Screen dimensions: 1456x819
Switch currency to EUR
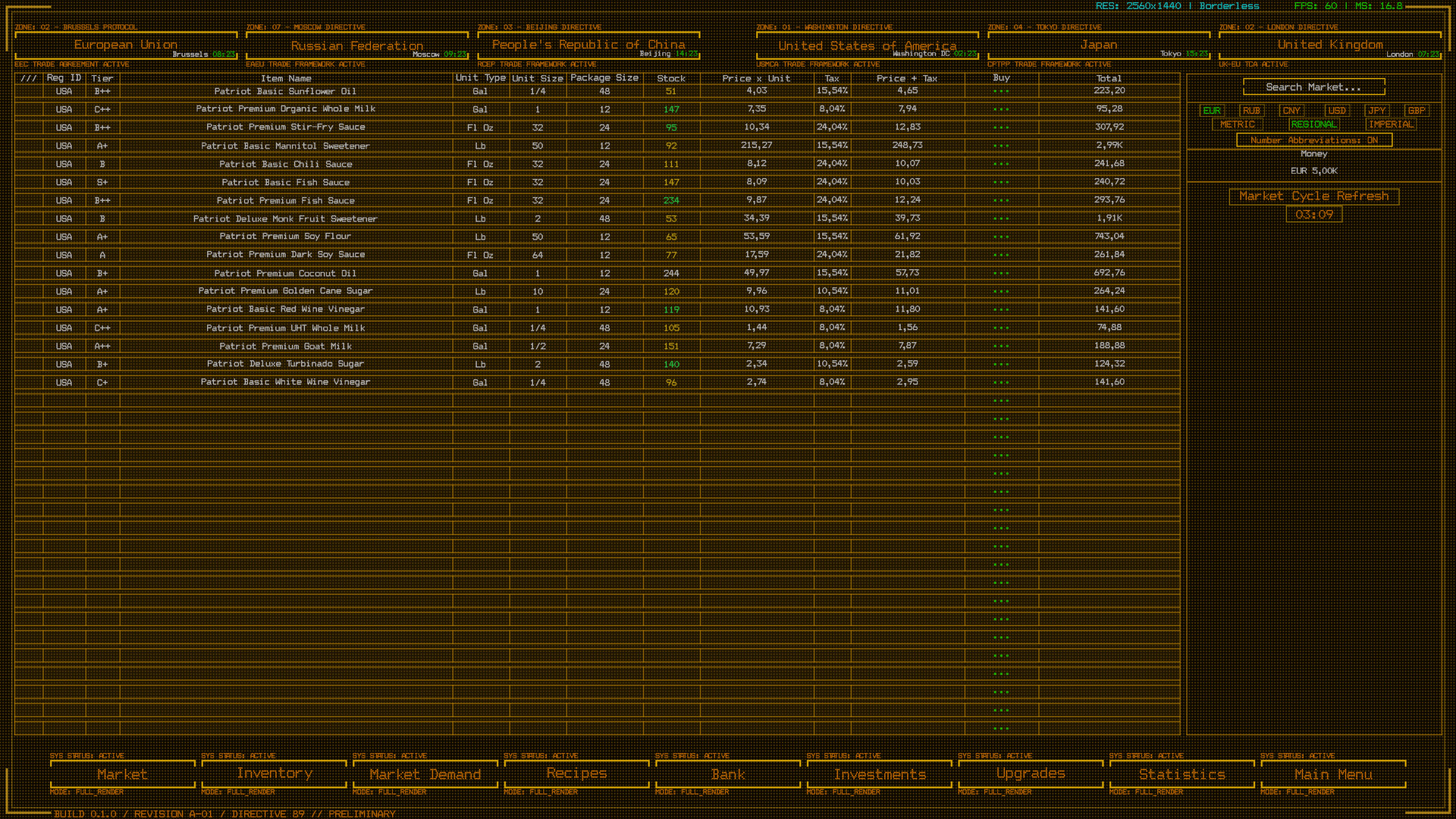(x=1212, y=111)
